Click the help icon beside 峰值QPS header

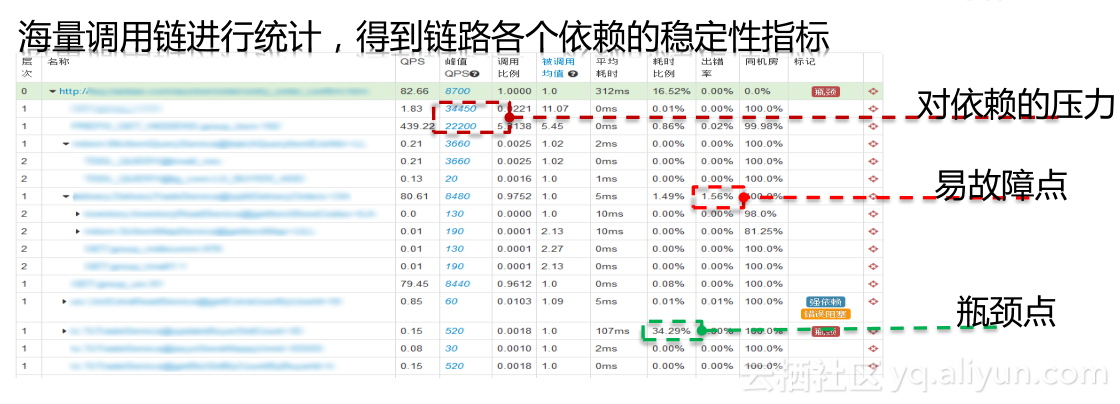pos(474,73)
